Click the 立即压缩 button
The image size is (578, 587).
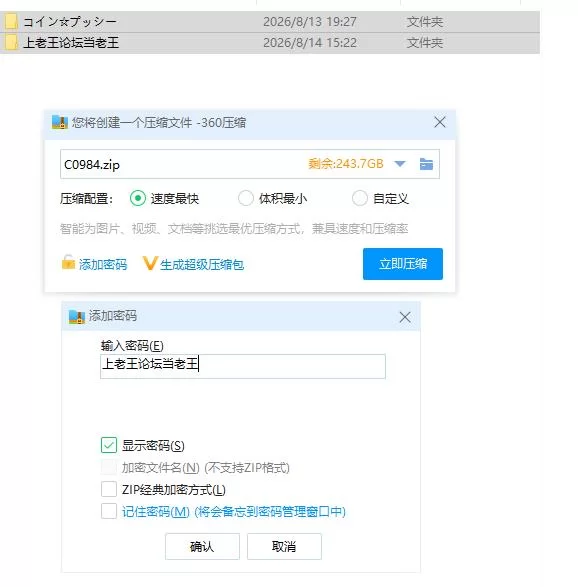[403, 264]
